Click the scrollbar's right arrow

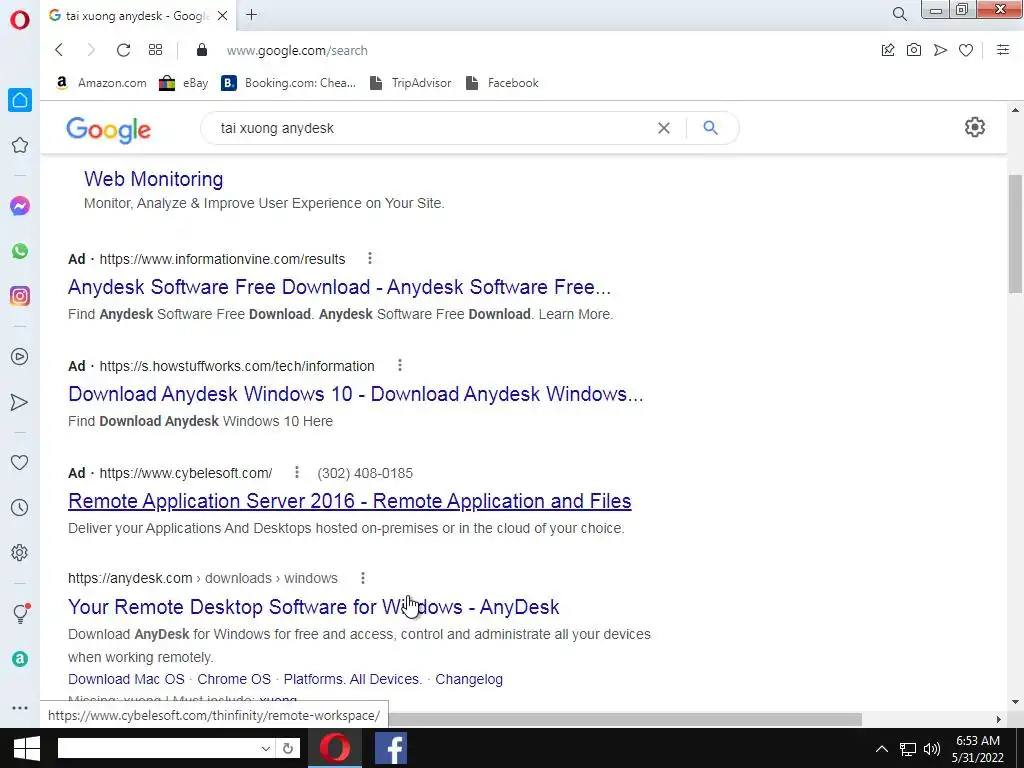tap(999, 719)
